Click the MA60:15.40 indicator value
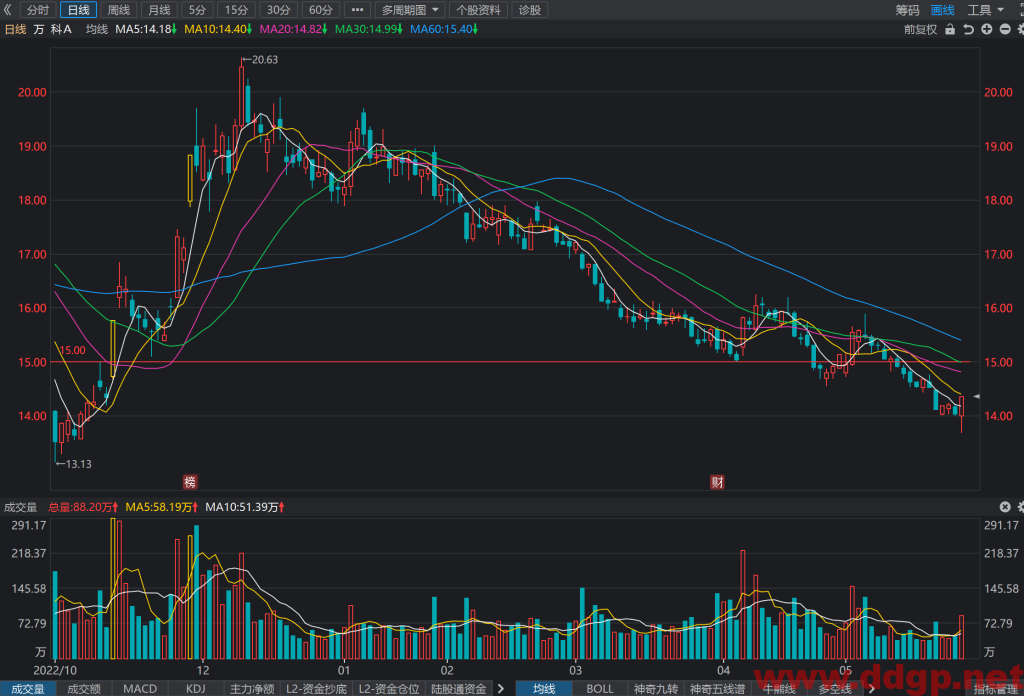Screen dimensions: 1024x696 tap(443, 29)
